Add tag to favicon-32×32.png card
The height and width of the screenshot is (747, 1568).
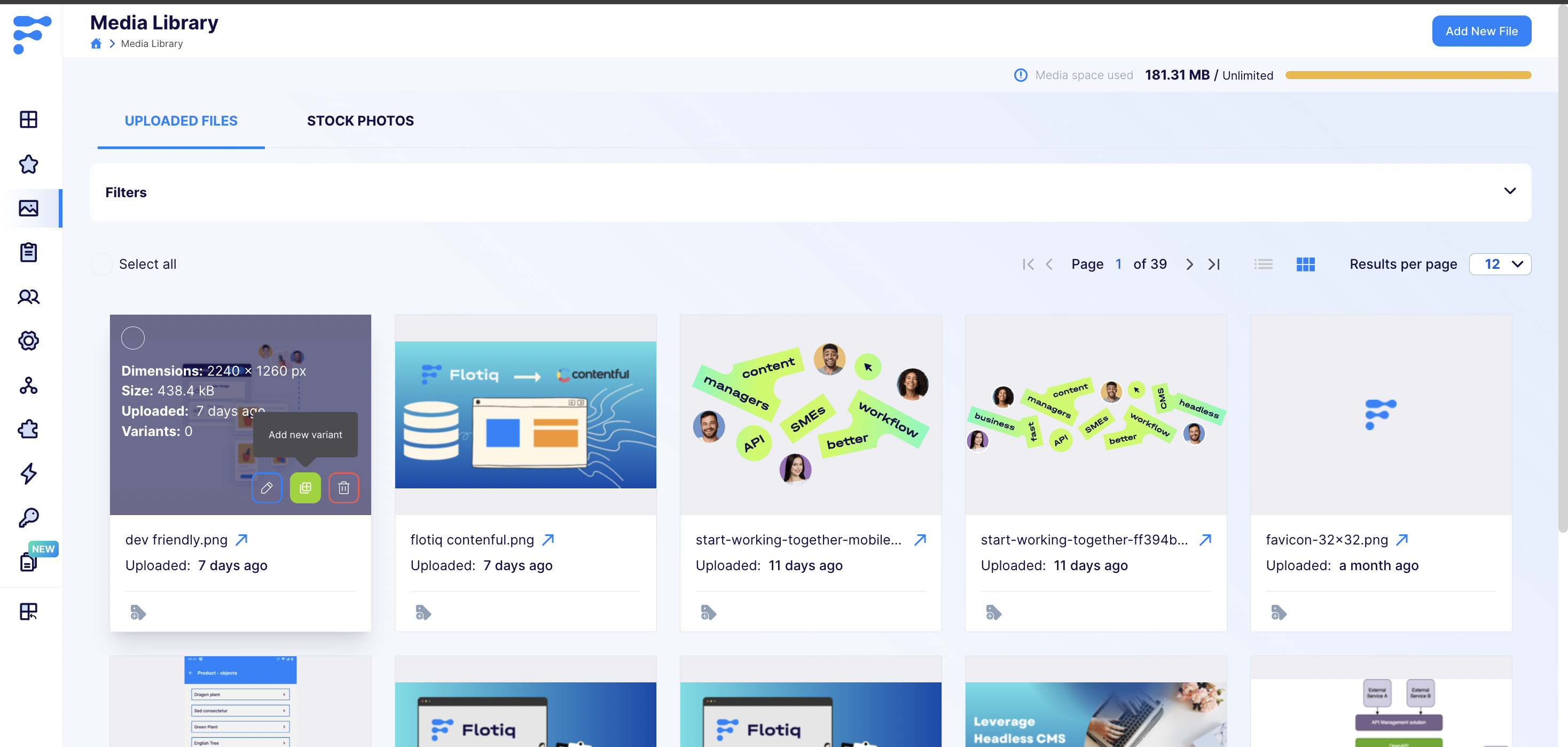click(1279, 612)
